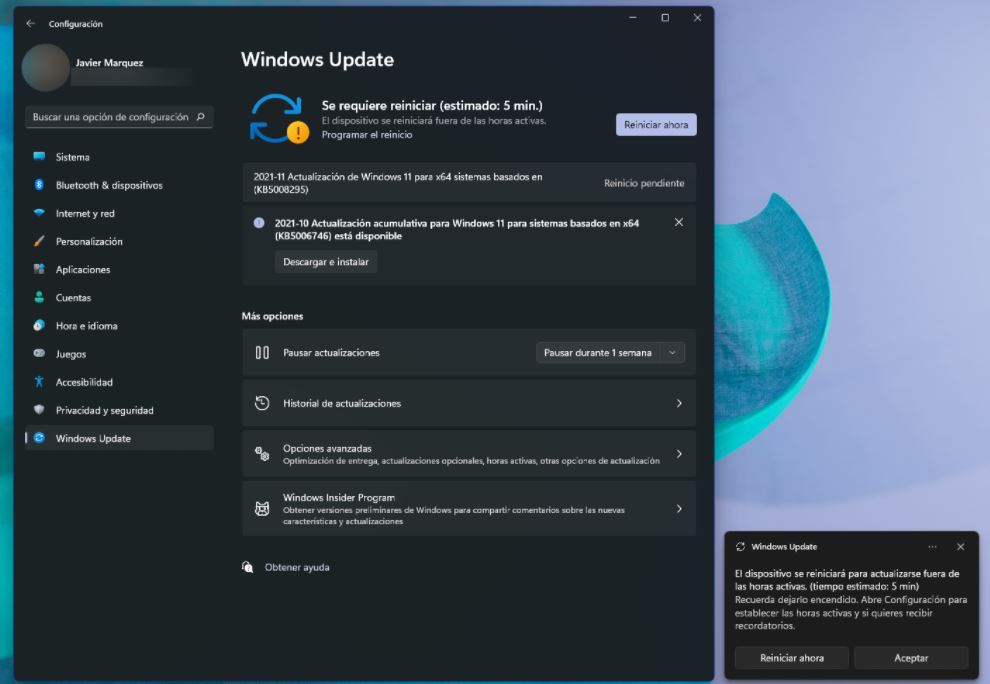
Task: Click the Internet y red wifi icon
Action: tap(39, 213)
